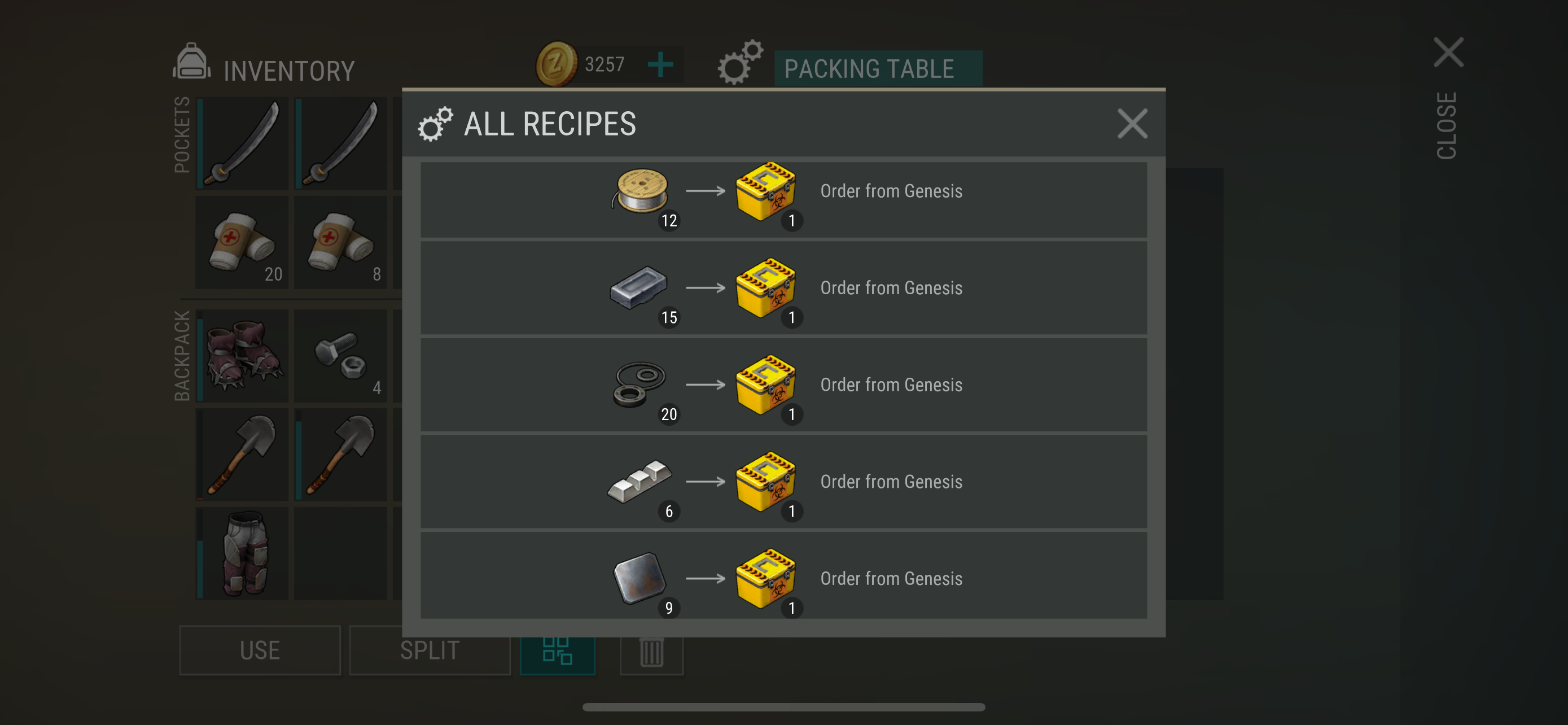Select the armored pants in backpack
Viewport: 1568px width, 725px height.
tap(242, 553)
